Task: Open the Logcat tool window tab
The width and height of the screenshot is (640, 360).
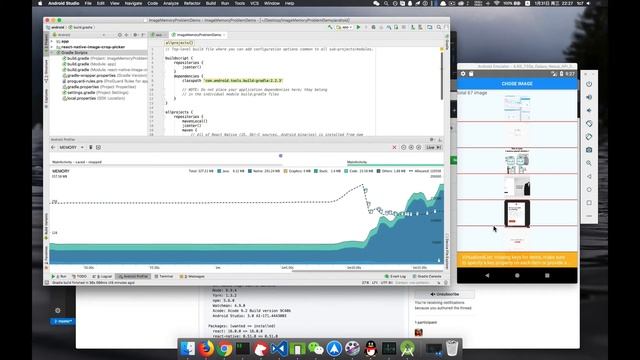Action: (x=102, y=276)
